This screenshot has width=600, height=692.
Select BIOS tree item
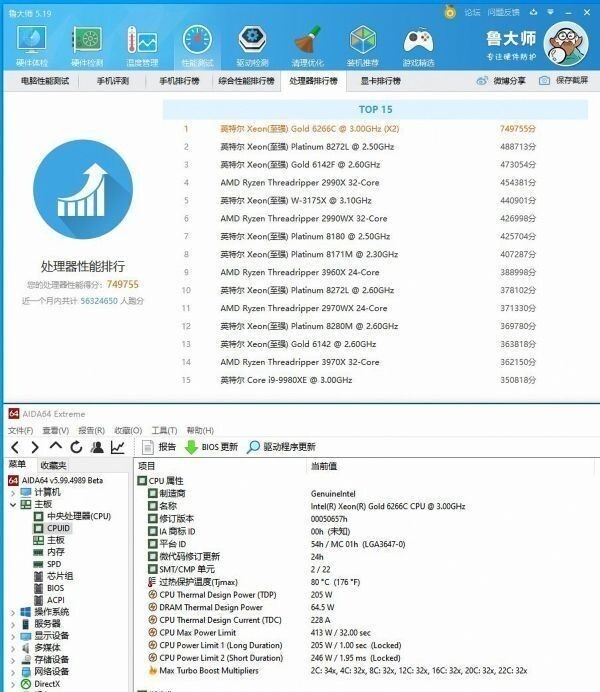[x=49, y=588]
